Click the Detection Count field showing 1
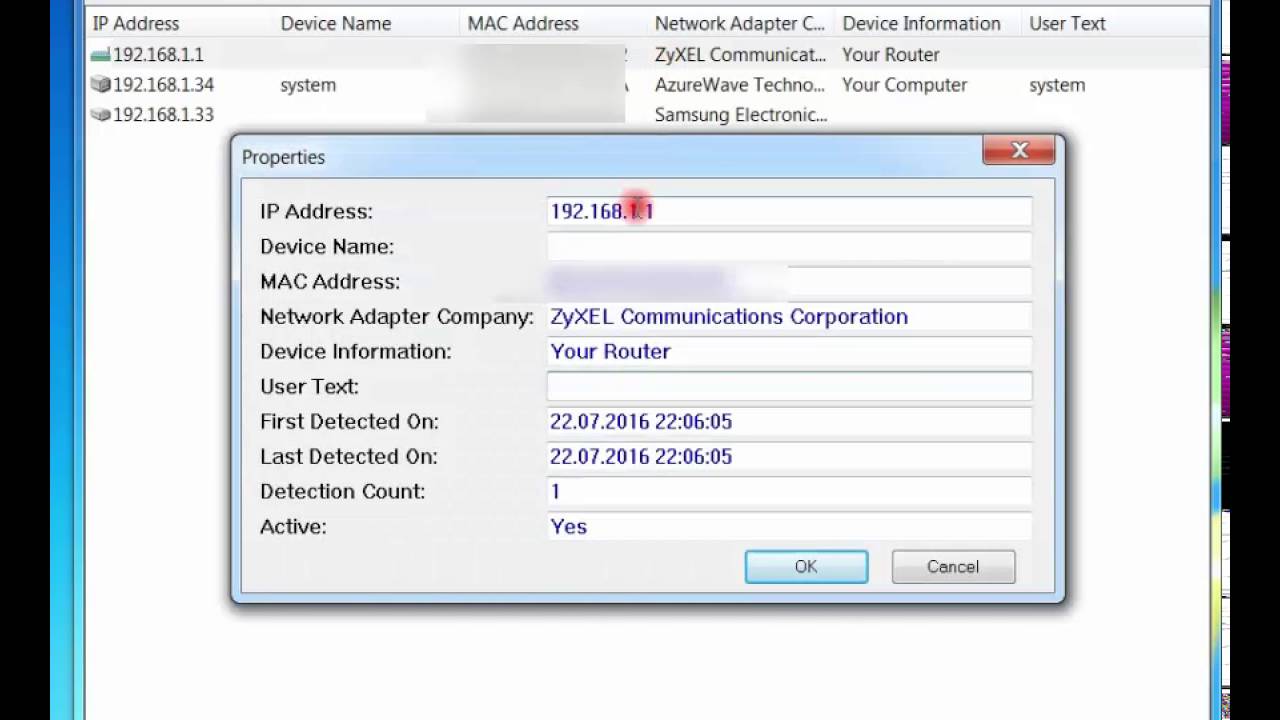The height and width of the screenshot is (720, 1280). pos(789,491)
